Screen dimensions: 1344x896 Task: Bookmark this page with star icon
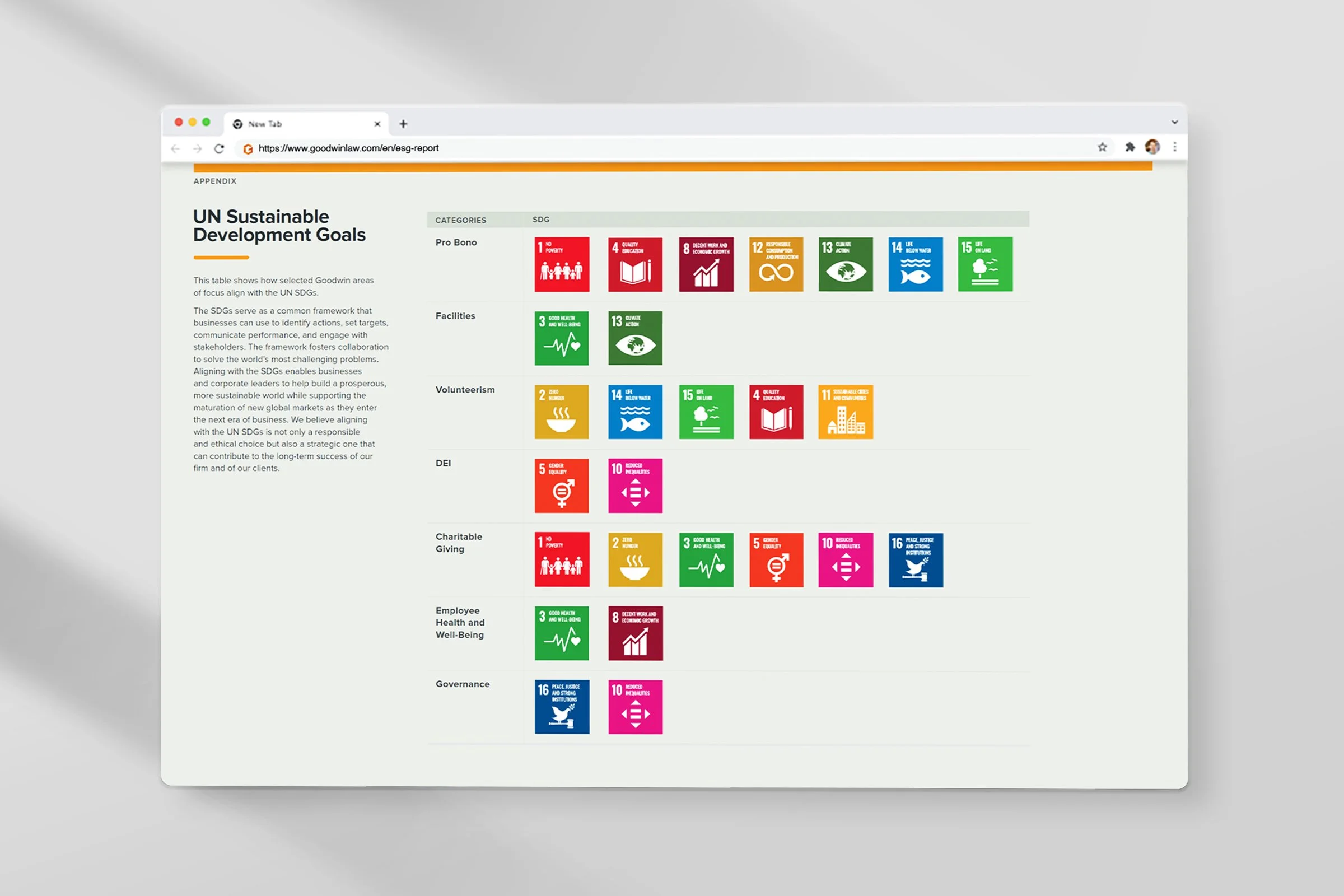click(1102, 147)
